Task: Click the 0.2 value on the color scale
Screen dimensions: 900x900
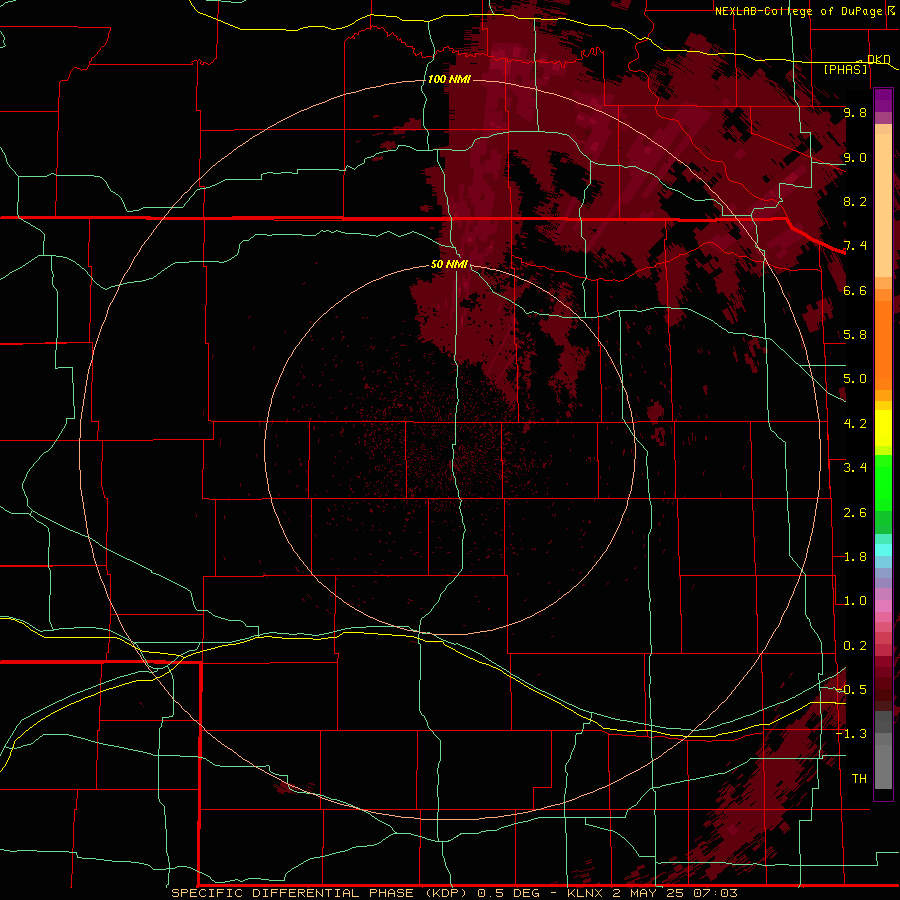Action: [855, 646]
